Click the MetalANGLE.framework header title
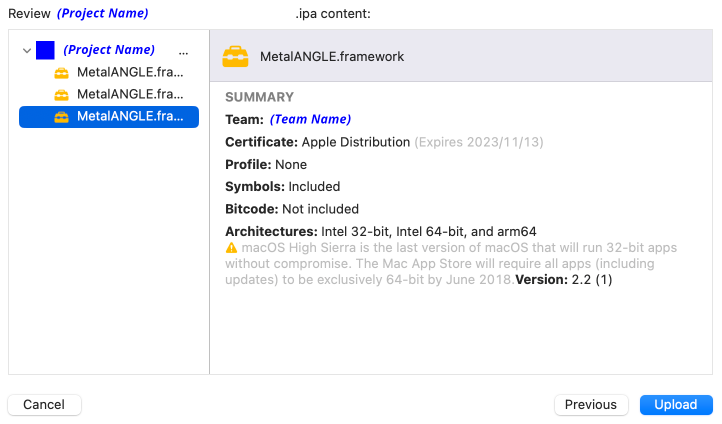722x424 pixels. (332, 57)
